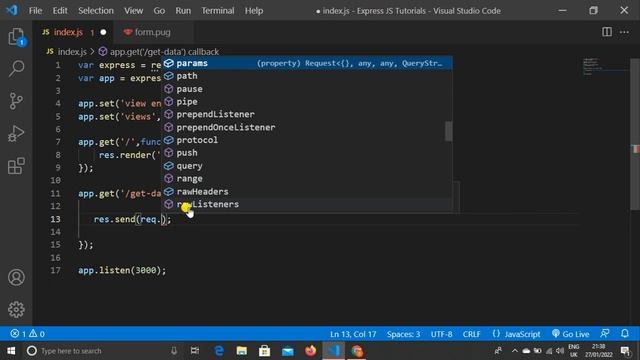This screenshot has height=360, width=640.
Task: Open the Run menu
Action: tap(183, 11)
